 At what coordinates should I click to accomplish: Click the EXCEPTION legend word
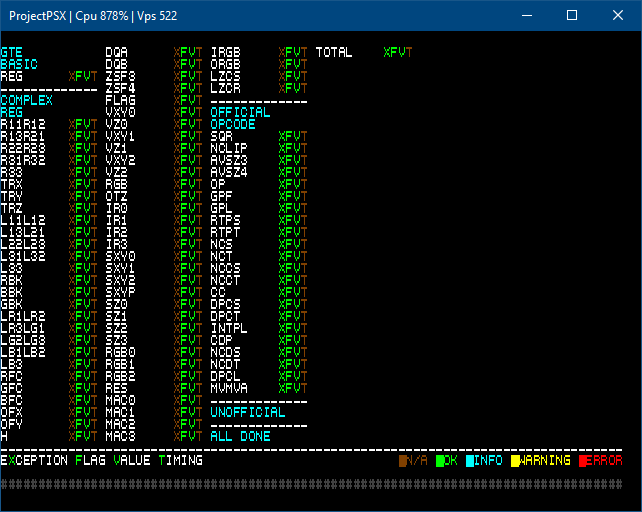click(34, 460)
